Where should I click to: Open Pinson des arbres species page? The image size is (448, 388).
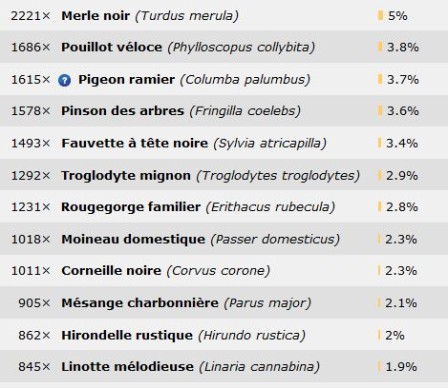point(123,111)
